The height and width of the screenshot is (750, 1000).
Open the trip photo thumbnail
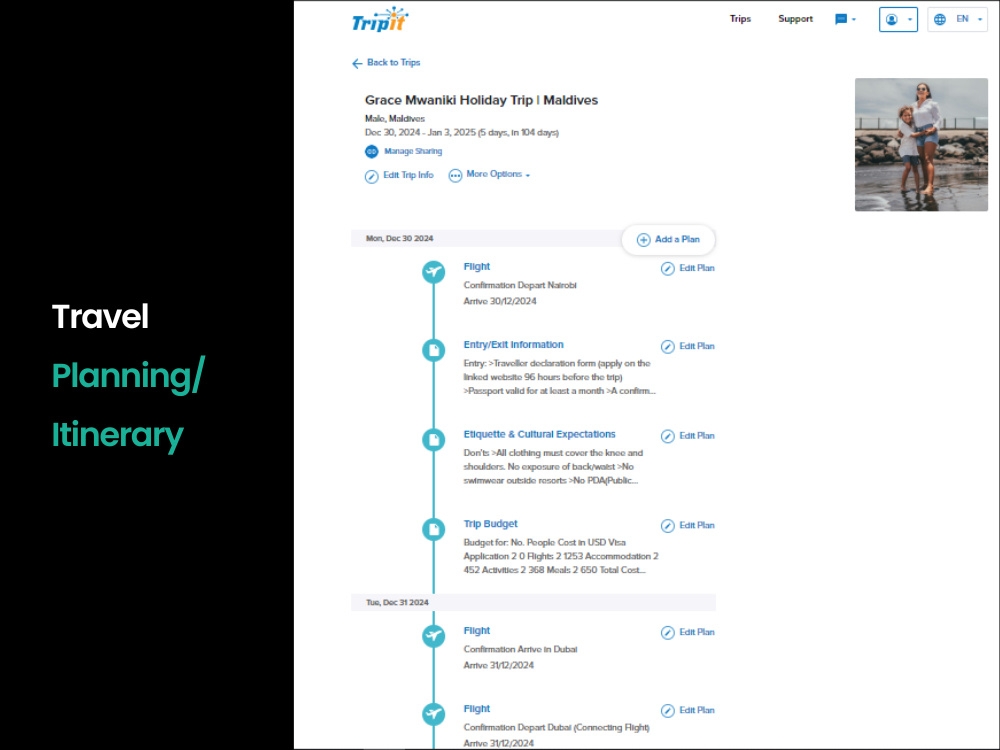(921, 145)
